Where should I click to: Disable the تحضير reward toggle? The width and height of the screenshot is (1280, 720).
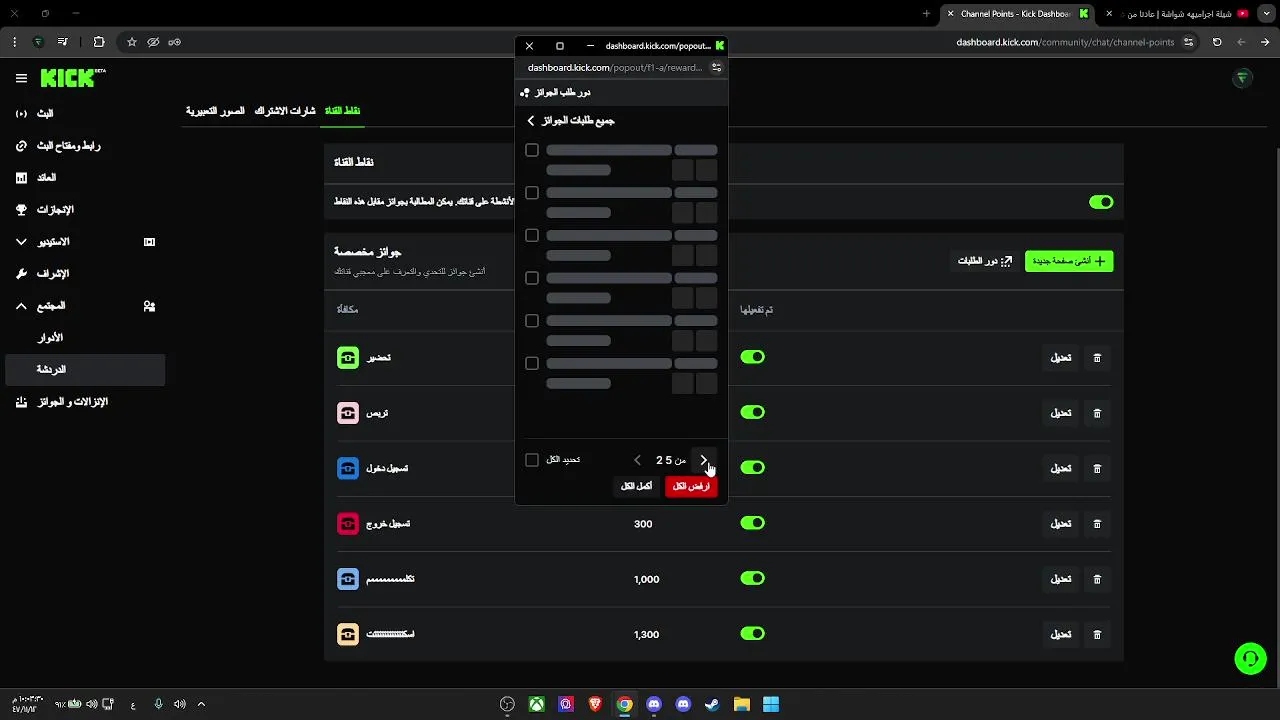(x=752, y=357)
